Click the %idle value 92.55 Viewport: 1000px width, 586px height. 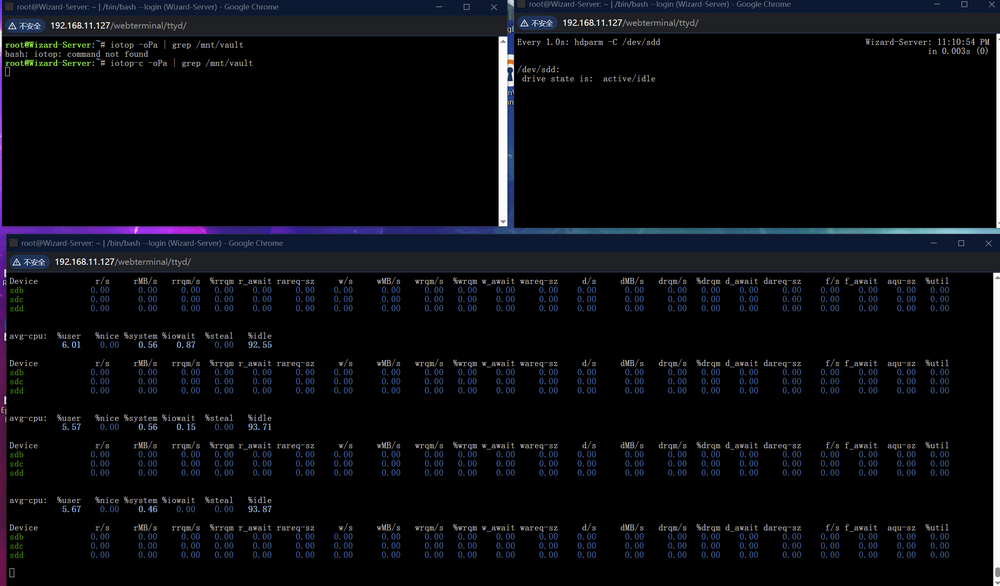[260, 345]
